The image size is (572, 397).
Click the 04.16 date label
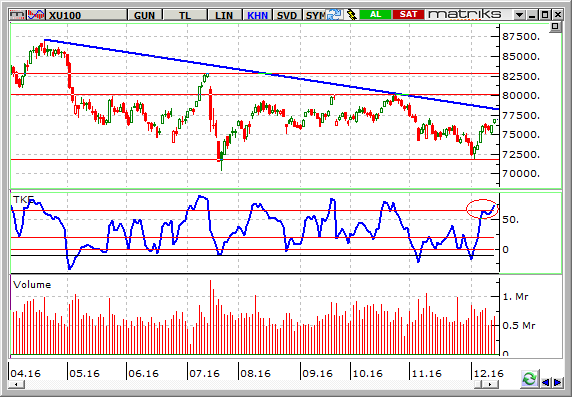26,374
